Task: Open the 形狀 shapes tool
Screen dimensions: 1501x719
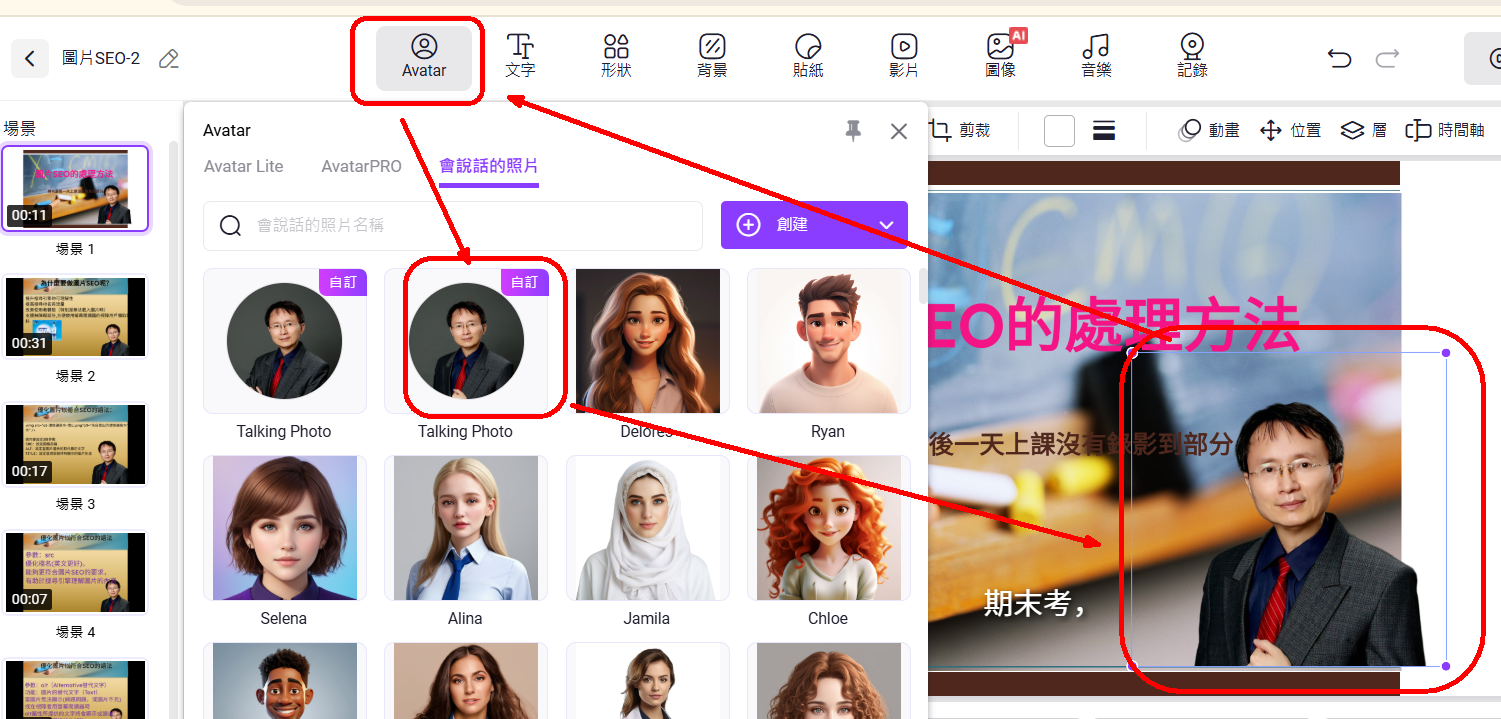Action: [616, 56]
